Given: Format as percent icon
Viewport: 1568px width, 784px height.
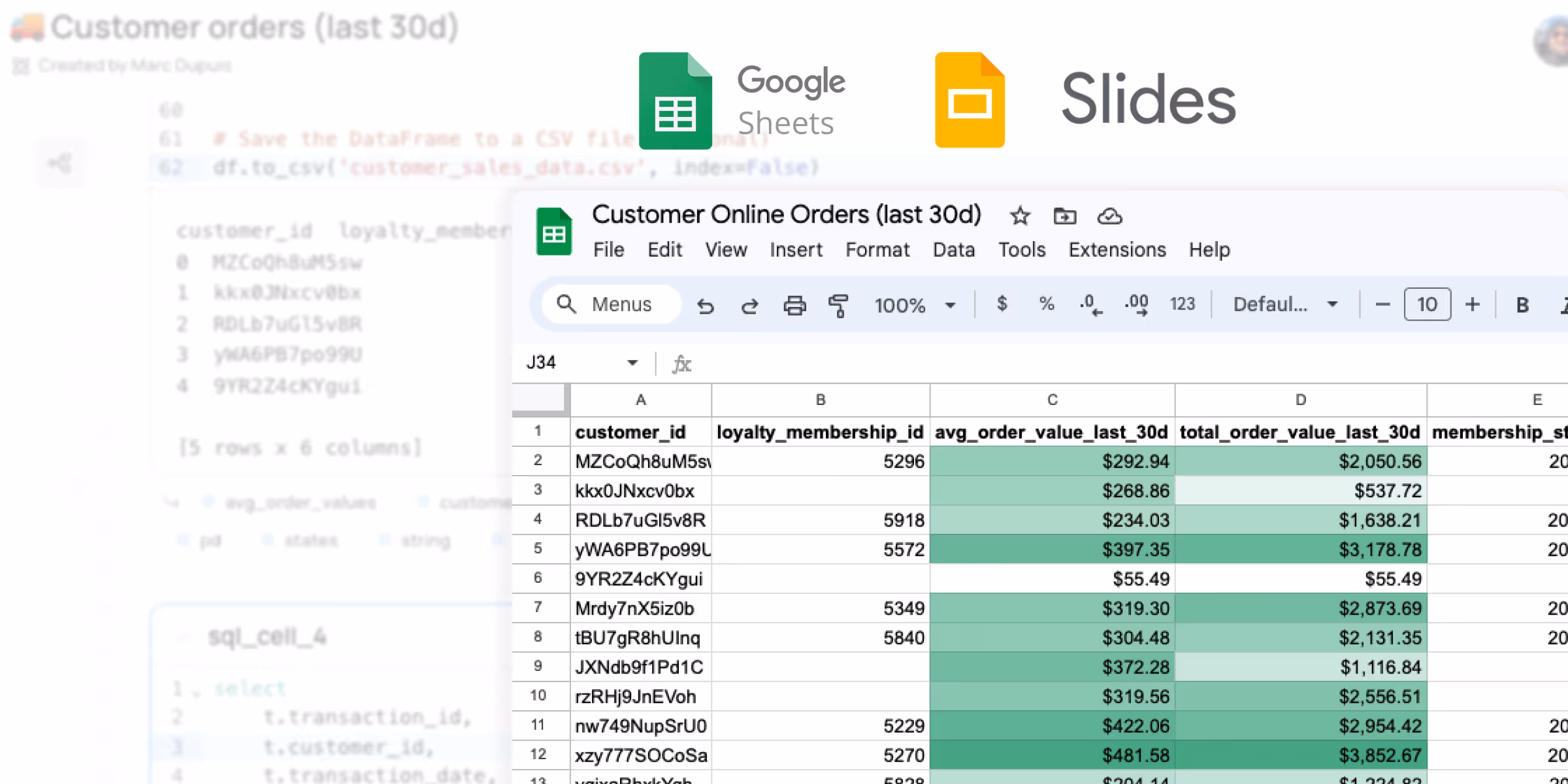Looking at the screenshot, I should coord(1047,304).
